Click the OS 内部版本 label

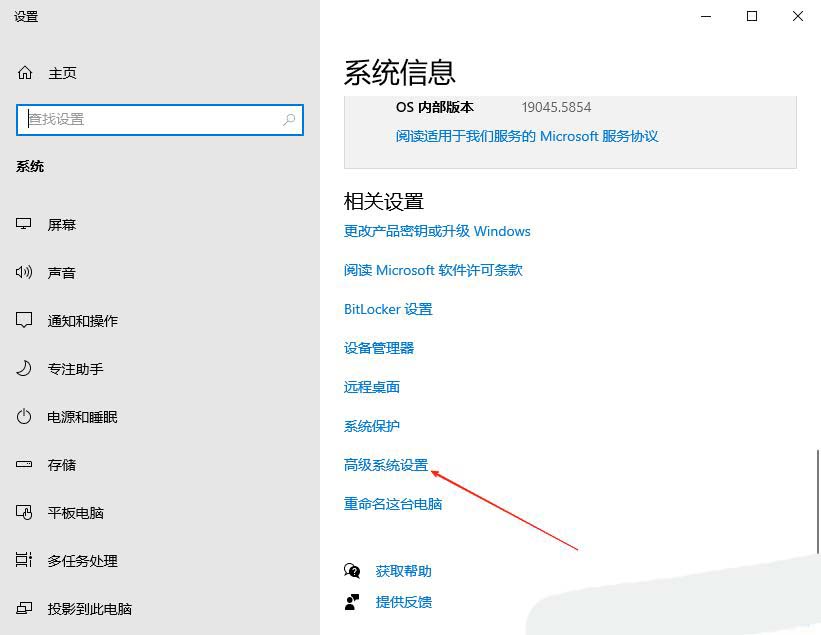435,107
